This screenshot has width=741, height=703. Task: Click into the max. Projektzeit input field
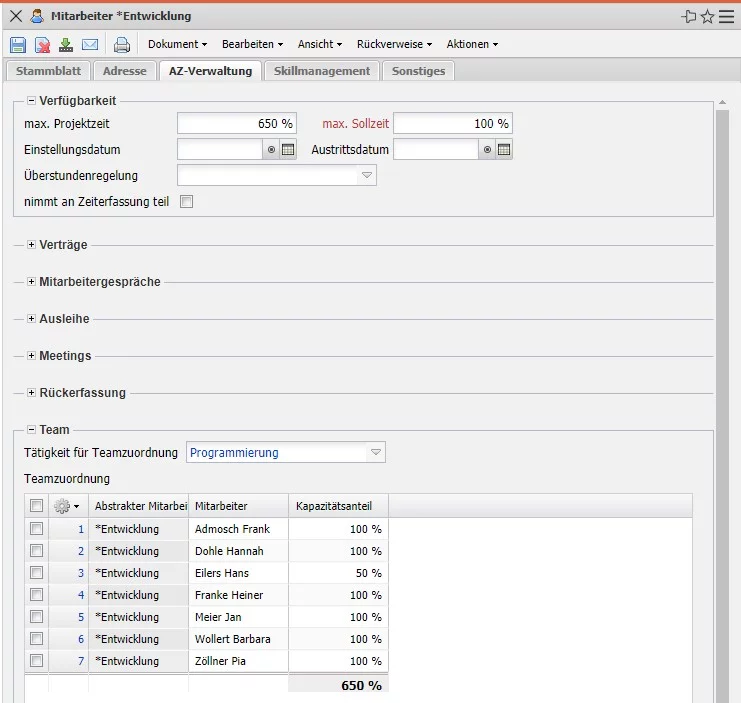(236, 124)
